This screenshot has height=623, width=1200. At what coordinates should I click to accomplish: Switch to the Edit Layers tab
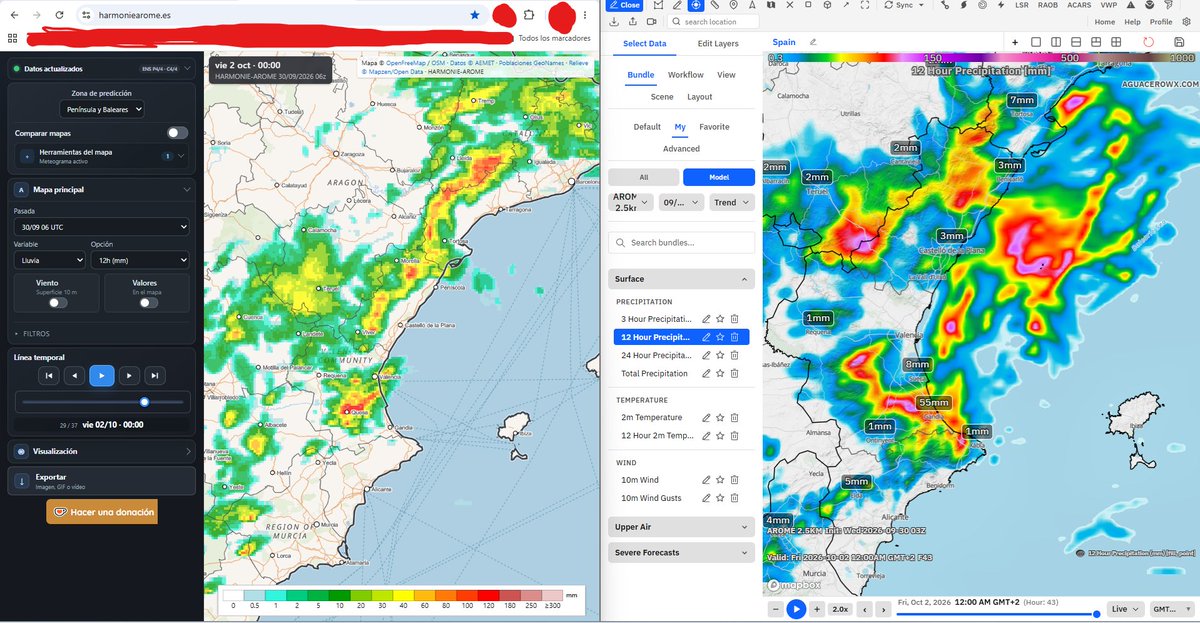point(718,44)
